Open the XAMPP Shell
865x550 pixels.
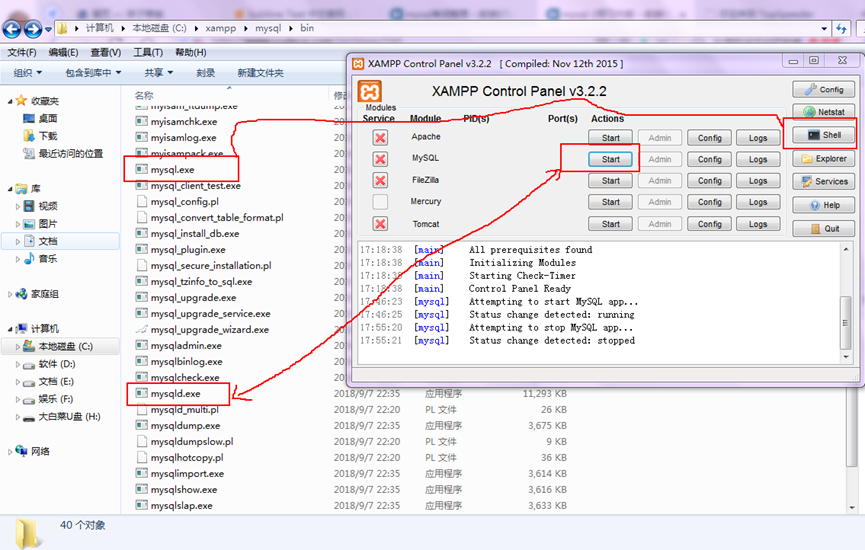tap(824, 135)
